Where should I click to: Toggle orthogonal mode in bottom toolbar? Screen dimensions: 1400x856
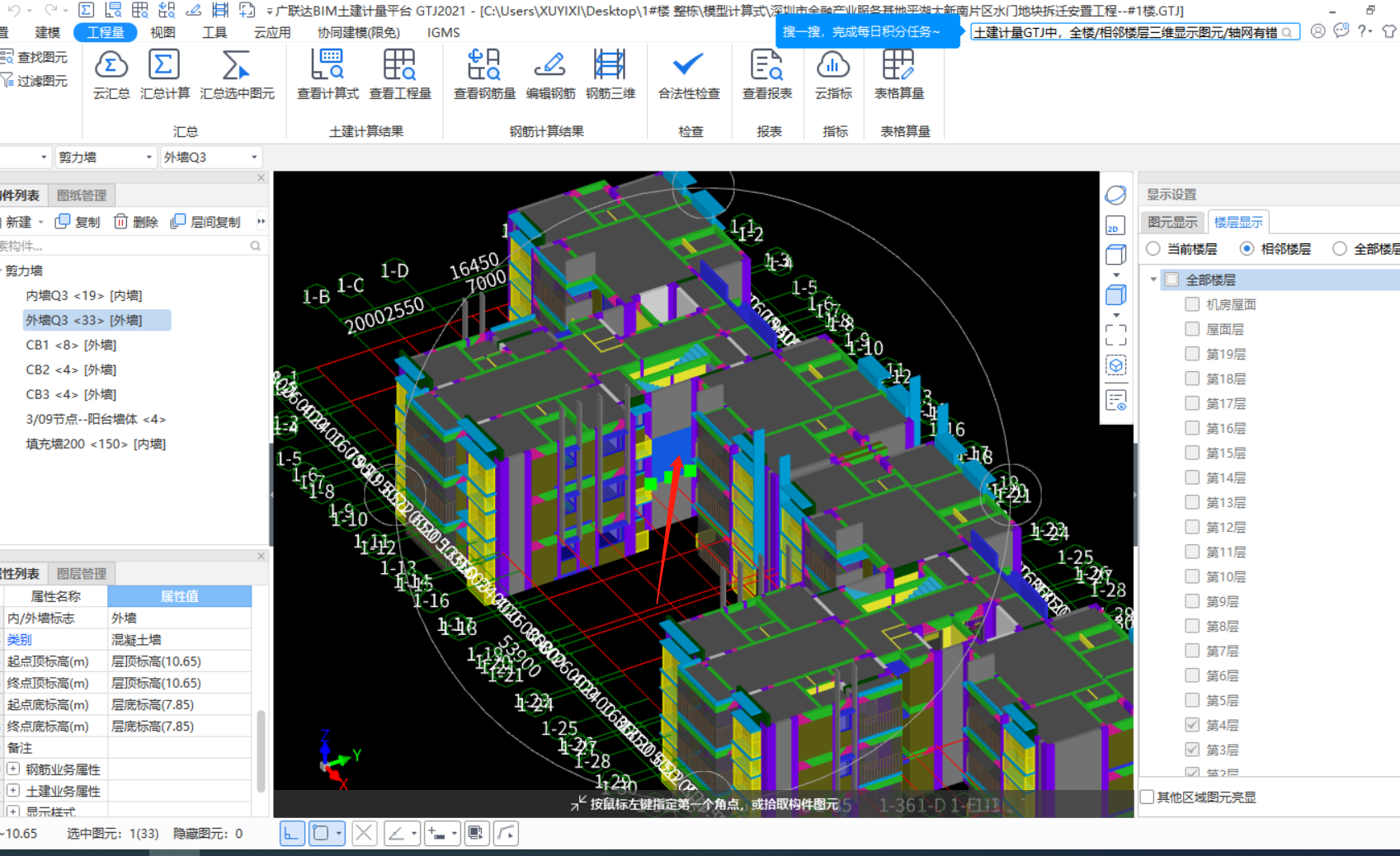291,834
